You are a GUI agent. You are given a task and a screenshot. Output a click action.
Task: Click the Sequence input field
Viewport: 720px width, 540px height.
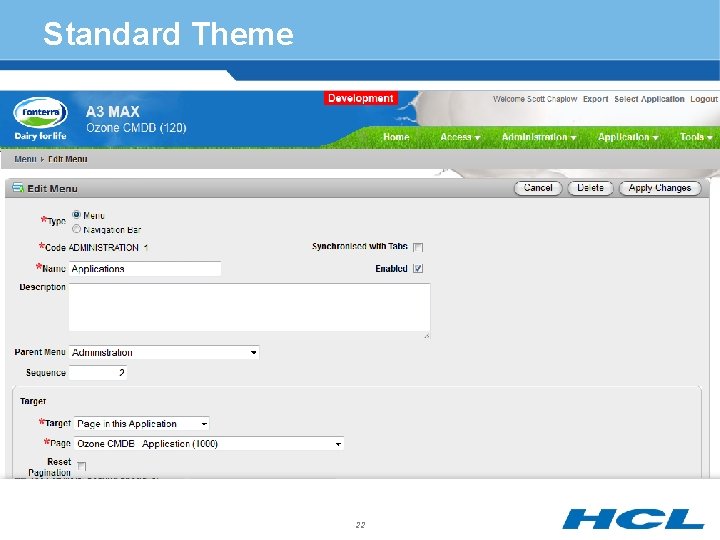click(x=98, y=372)
